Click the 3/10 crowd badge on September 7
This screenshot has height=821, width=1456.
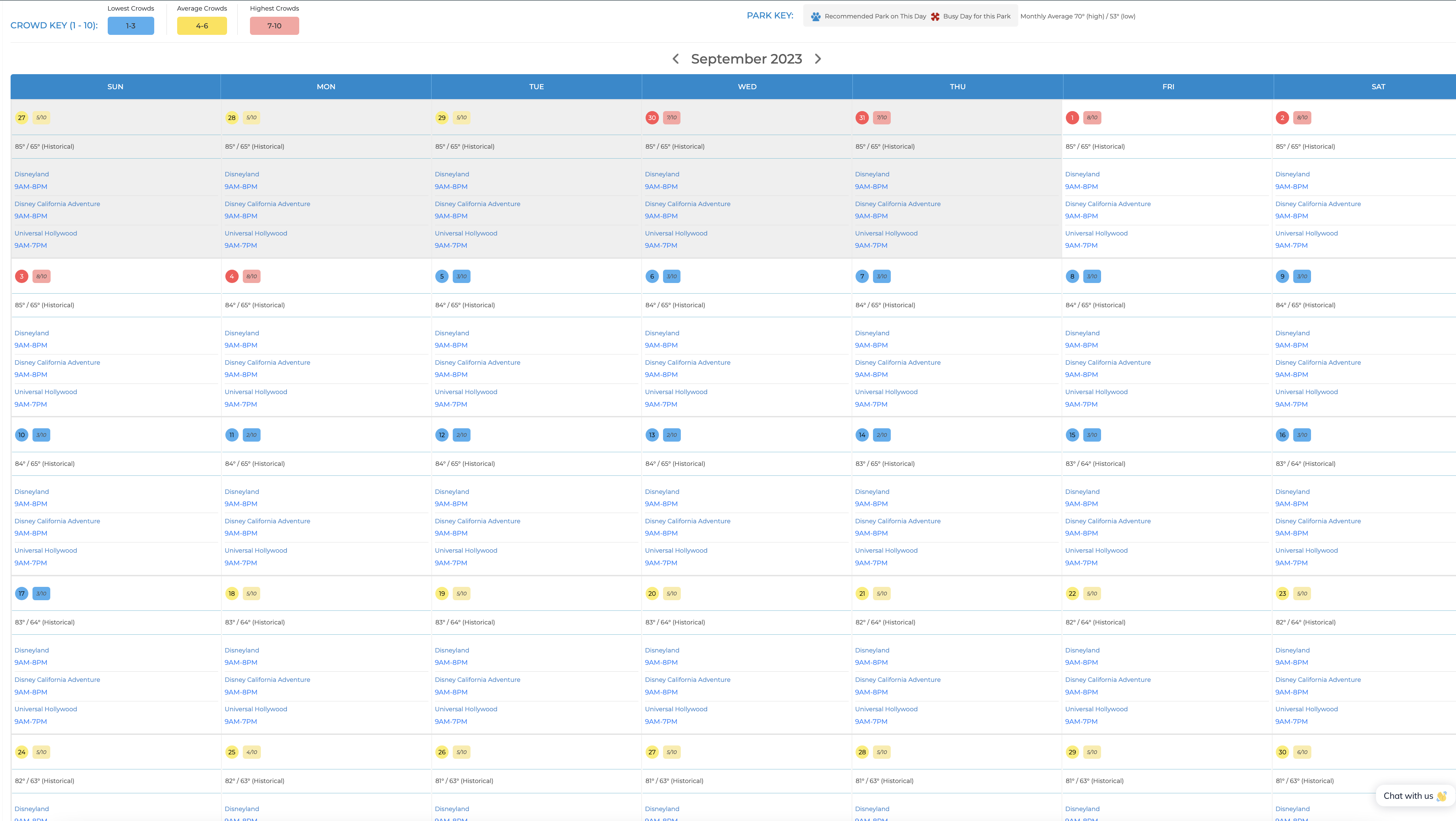[x=882, y=276]
